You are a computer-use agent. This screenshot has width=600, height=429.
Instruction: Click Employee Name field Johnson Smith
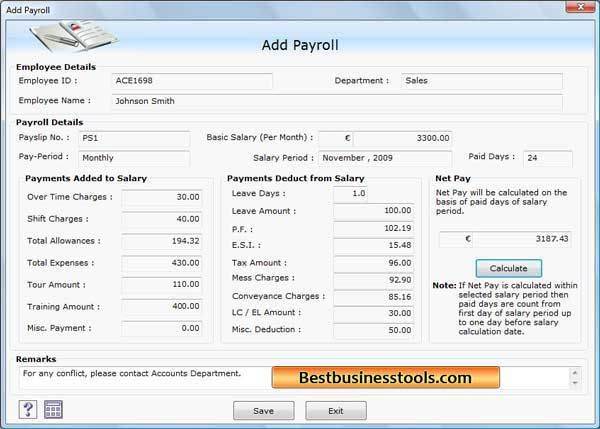(x=337, y=102)
